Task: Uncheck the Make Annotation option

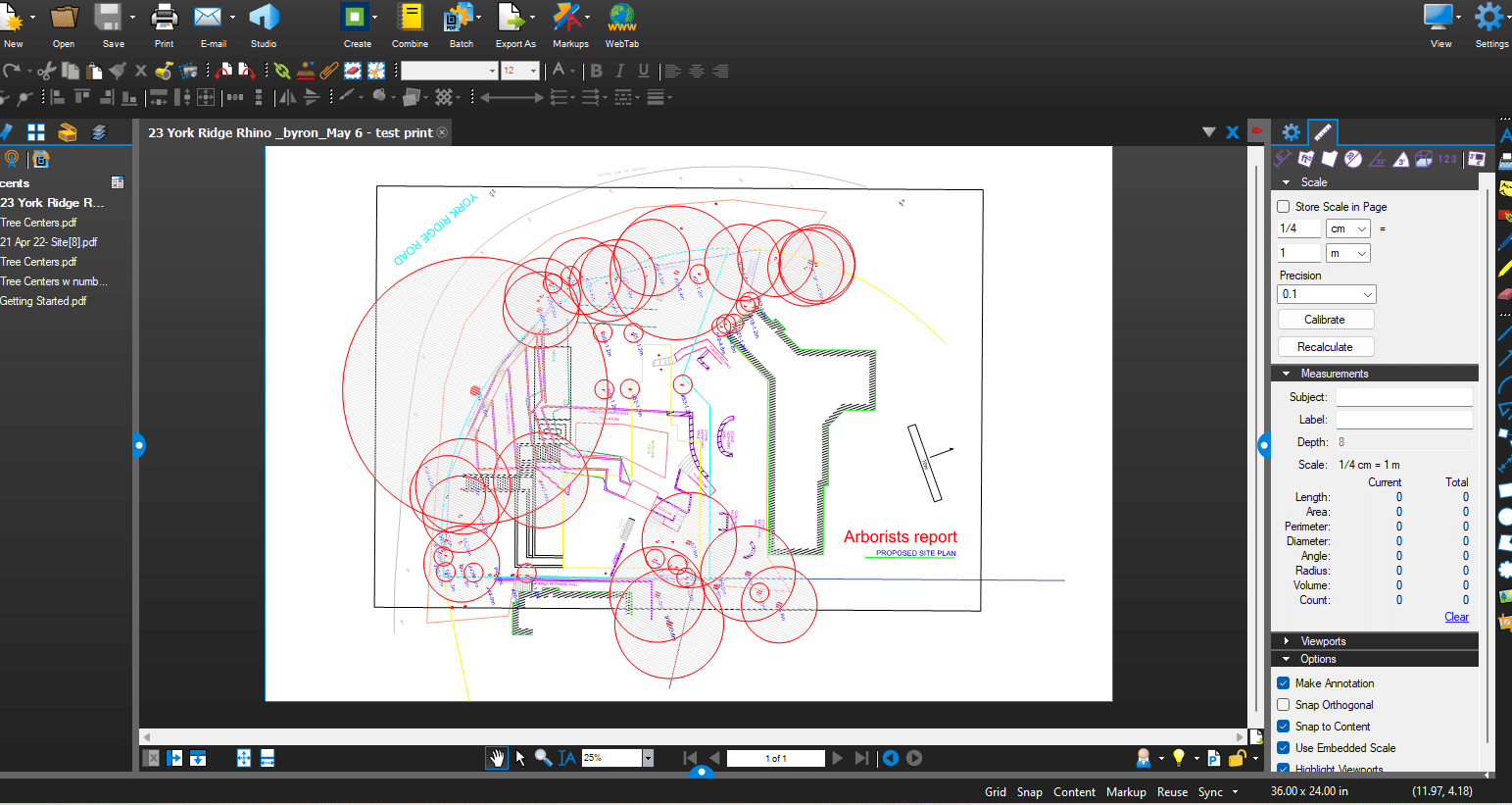Action: 1284,683
